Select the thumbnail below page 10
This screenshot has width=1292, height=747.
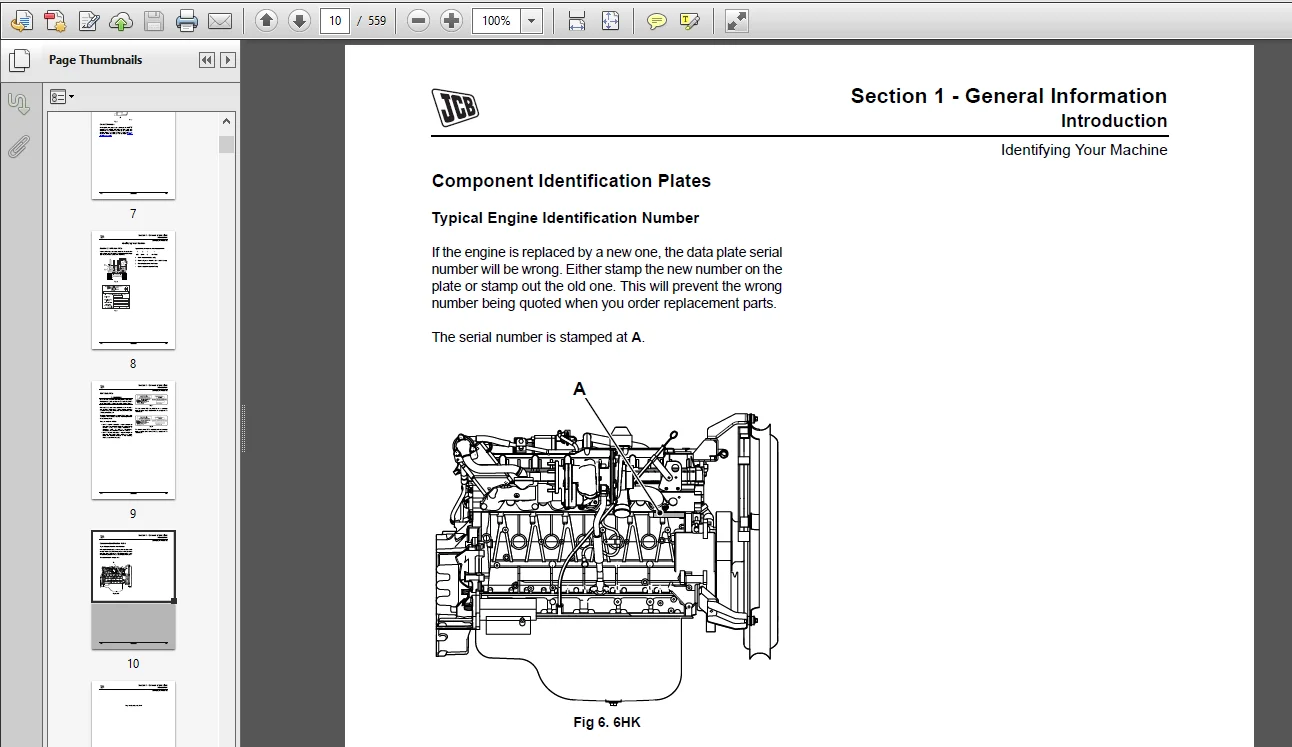[133, 714]
